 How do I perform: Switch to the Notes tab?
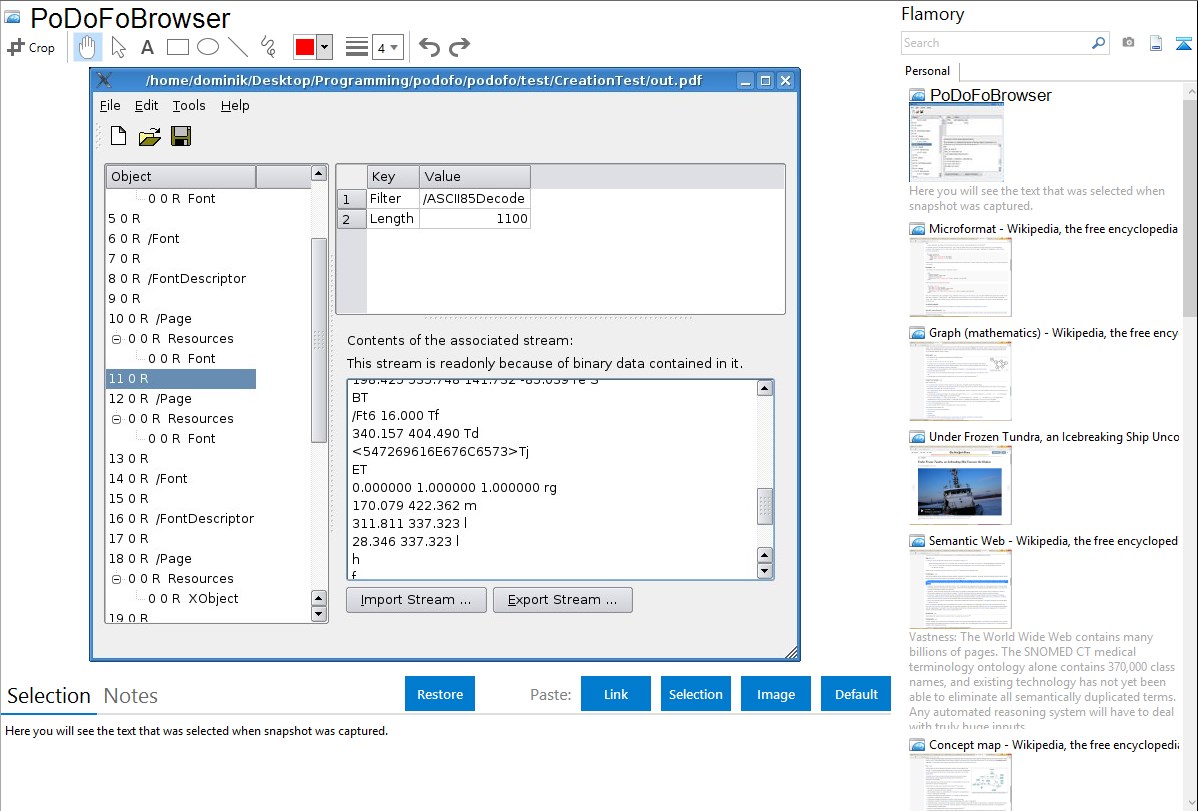click(131, 696)
